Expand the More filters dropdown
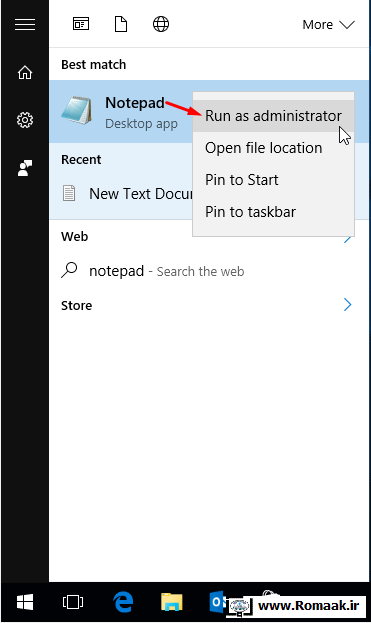371x623 pixels. (328, 25)
